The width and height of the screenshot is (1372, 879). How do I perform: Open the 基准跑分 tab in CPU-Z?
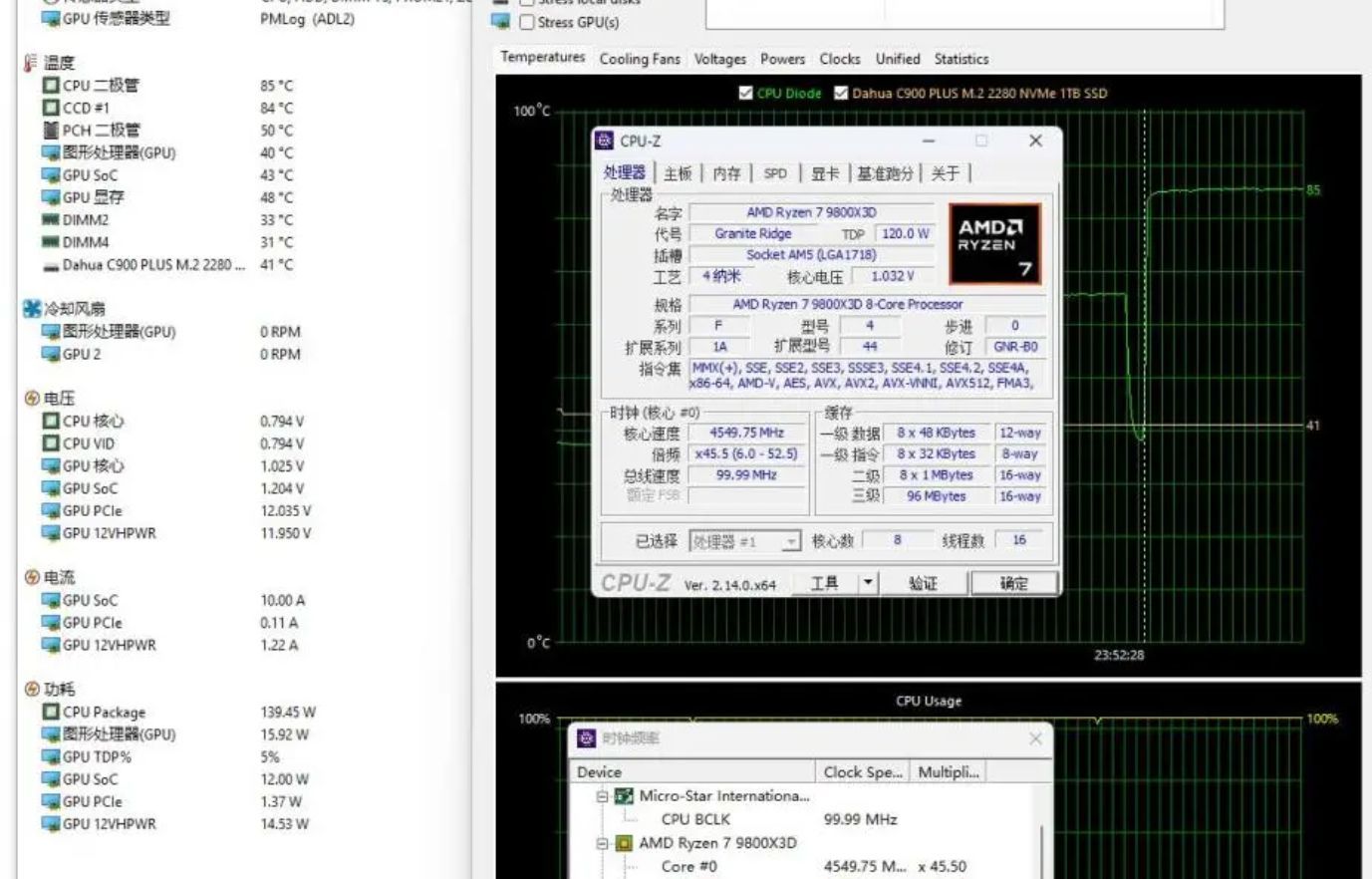point(886,173)
